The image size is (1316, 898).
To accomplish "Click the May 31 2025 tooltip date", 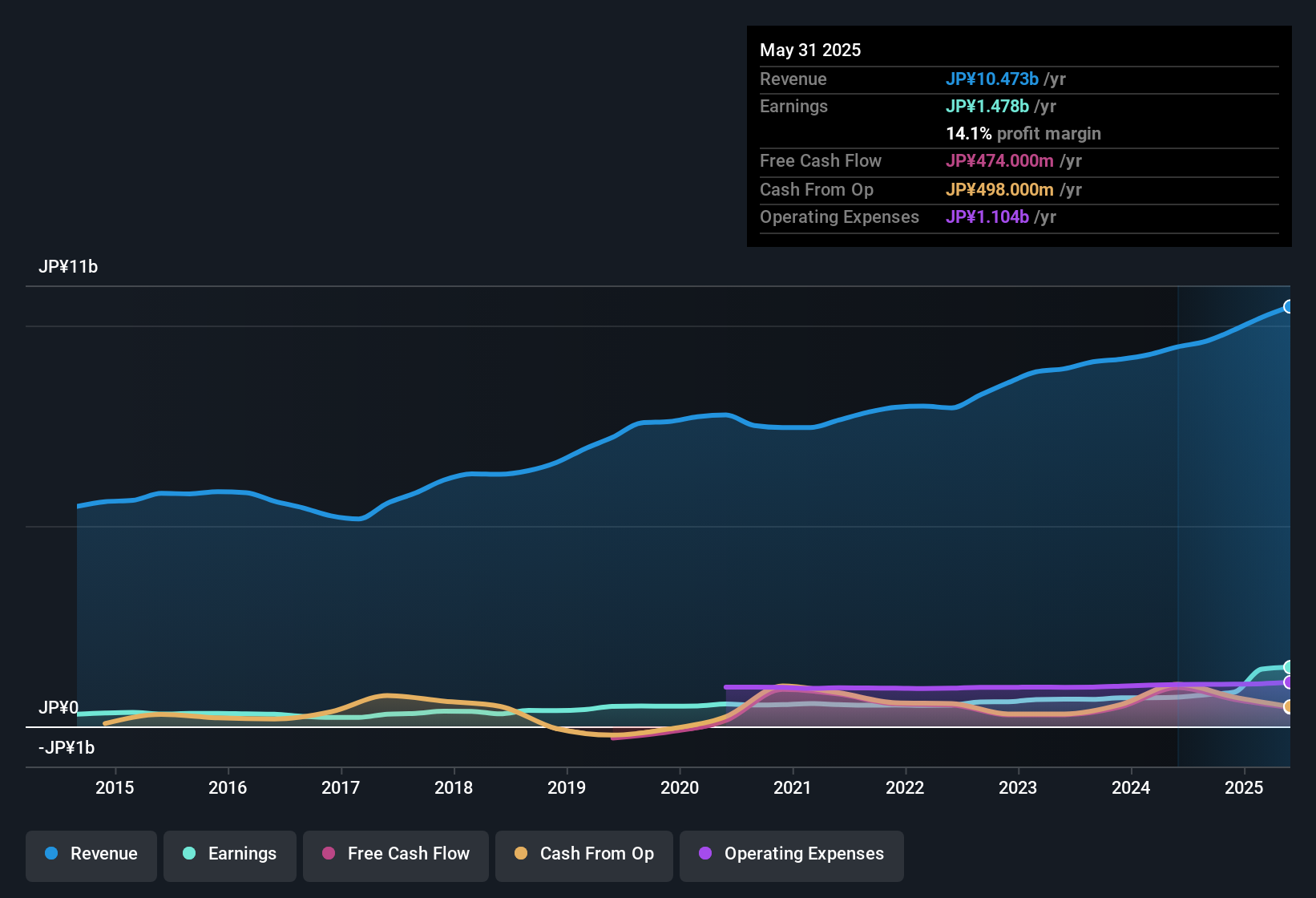I will pyautogui.click(x=810, y=50).
